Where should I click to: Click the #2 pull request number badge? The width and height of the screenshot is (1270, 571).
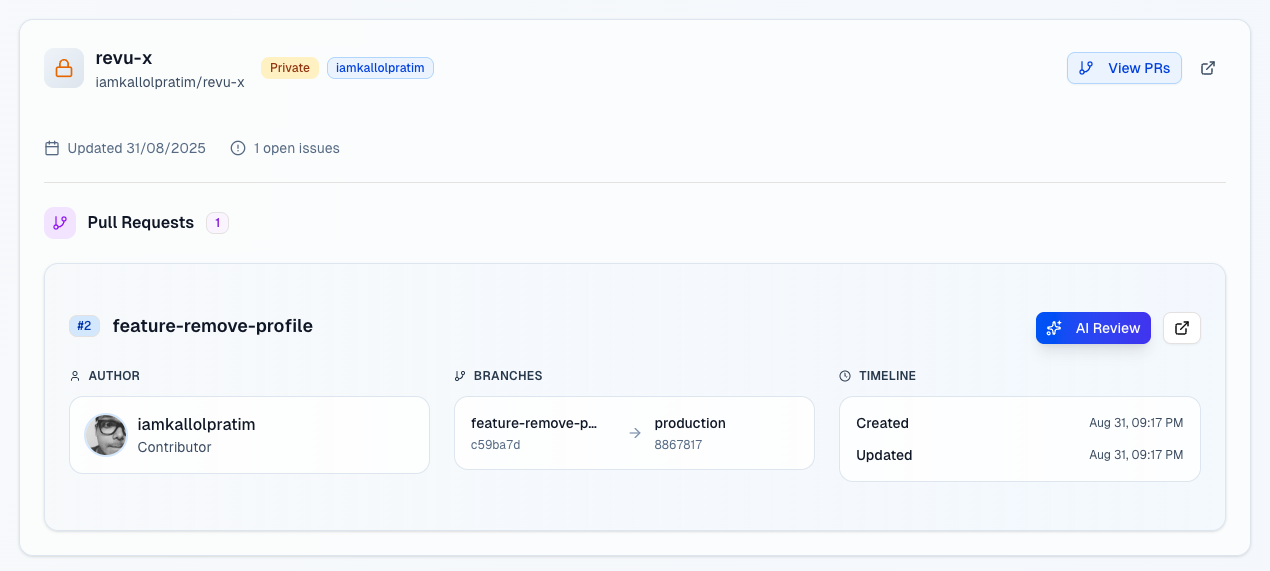(84, 326)
